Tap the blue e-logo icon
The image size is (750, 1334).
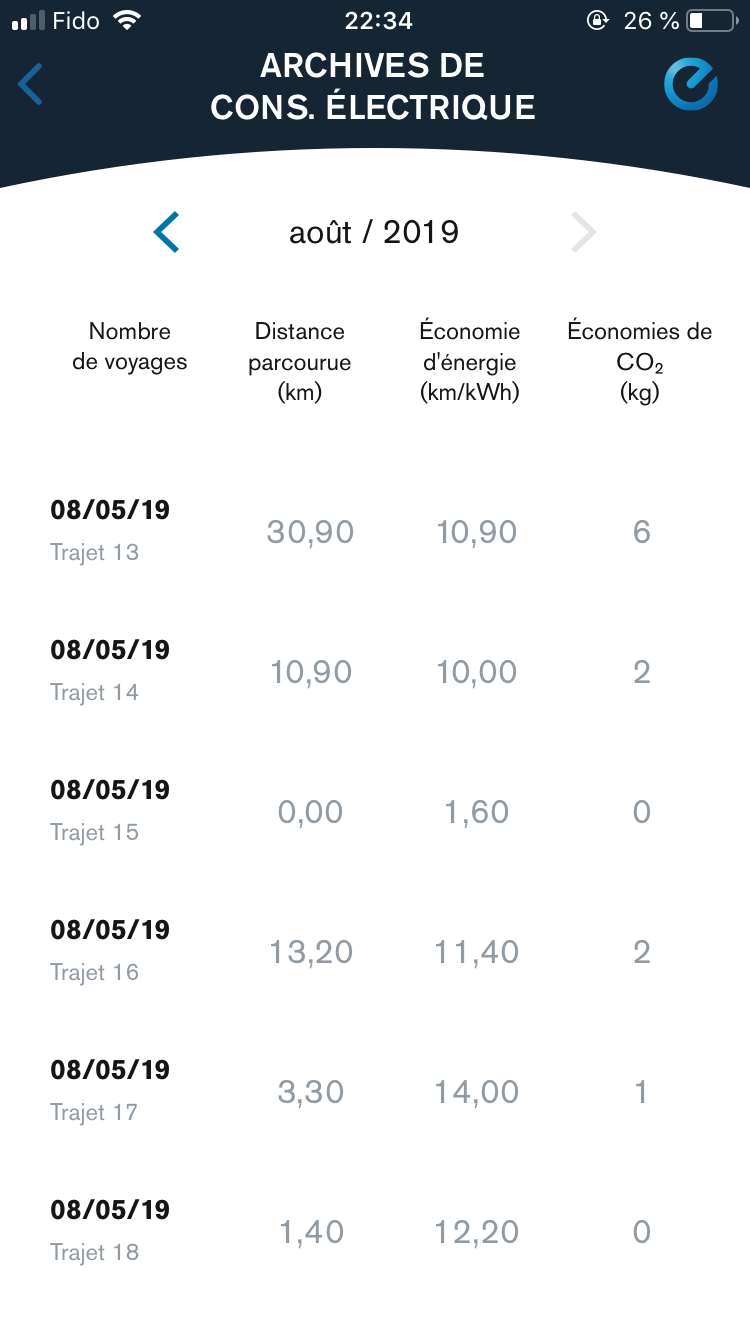691,84
